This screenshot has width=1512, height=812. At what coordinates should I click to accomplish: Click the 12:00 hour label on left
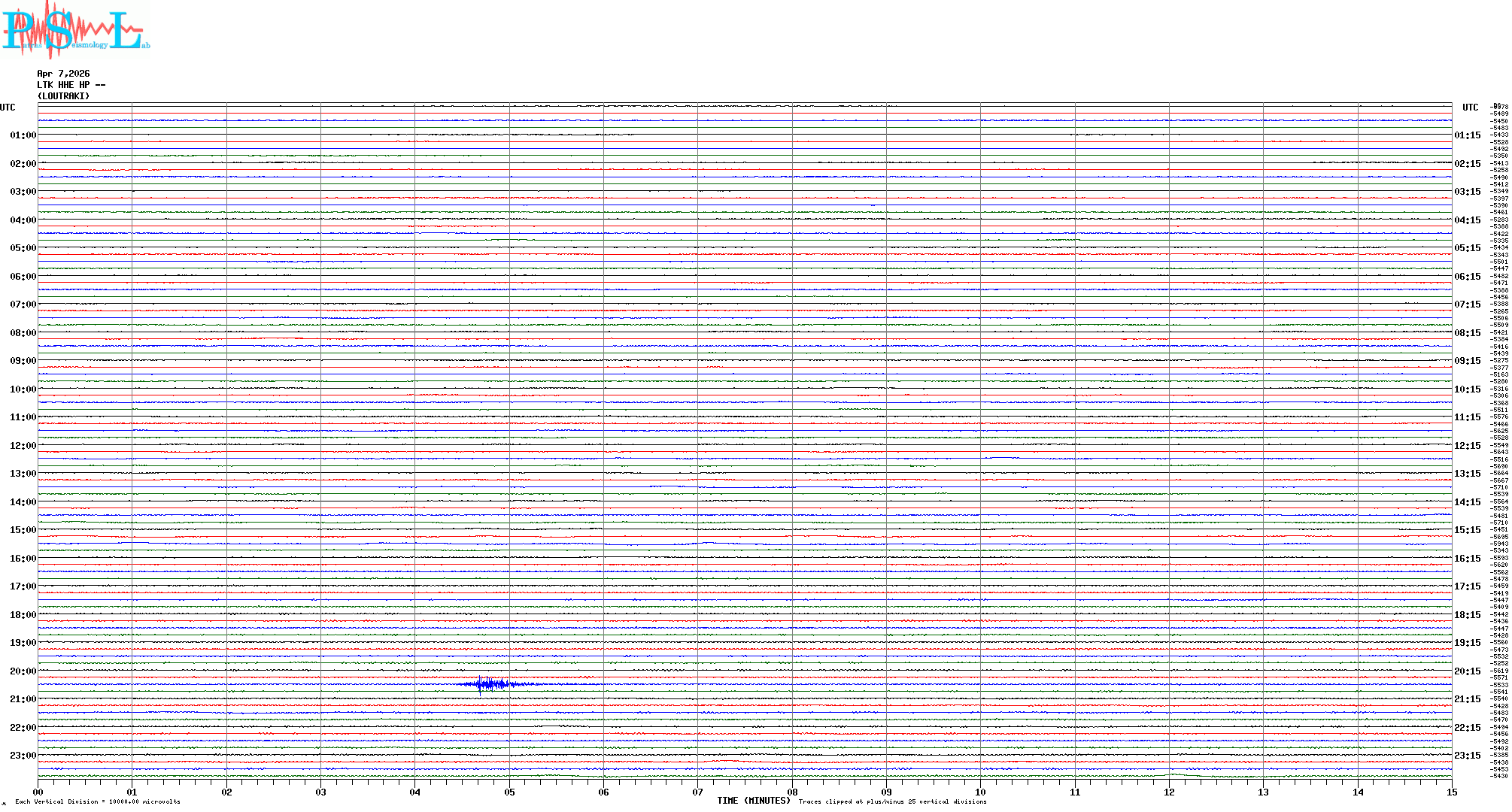tap(23, 446)
